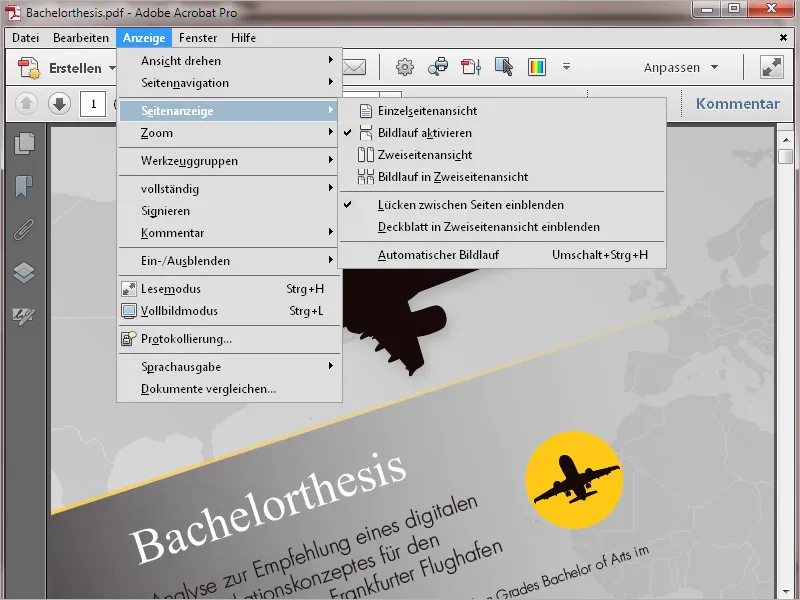Click the vertical scrollbar thumb
Viewport: 800px width, 600px height.
coord(786,156)
